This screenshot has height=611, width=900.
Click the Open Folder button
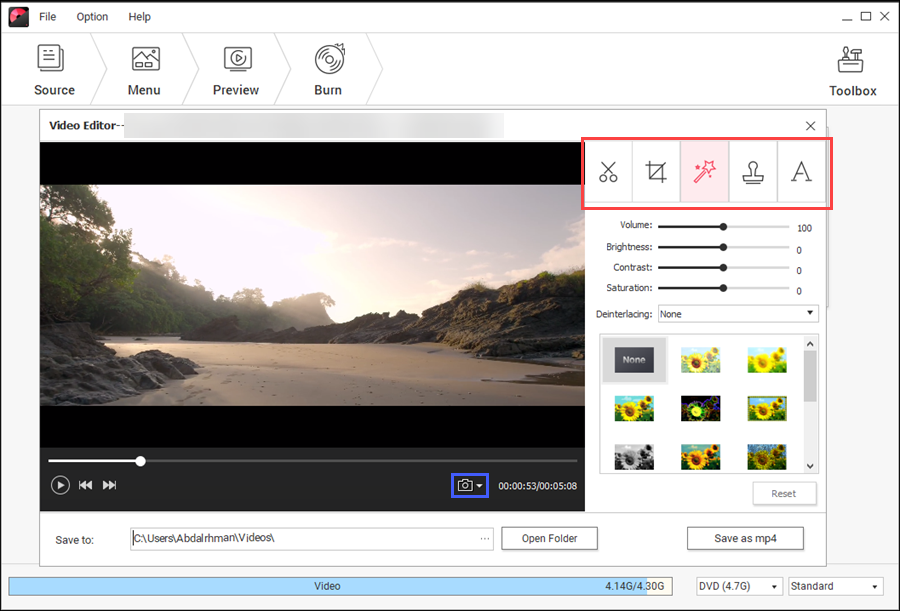[549, 538]
